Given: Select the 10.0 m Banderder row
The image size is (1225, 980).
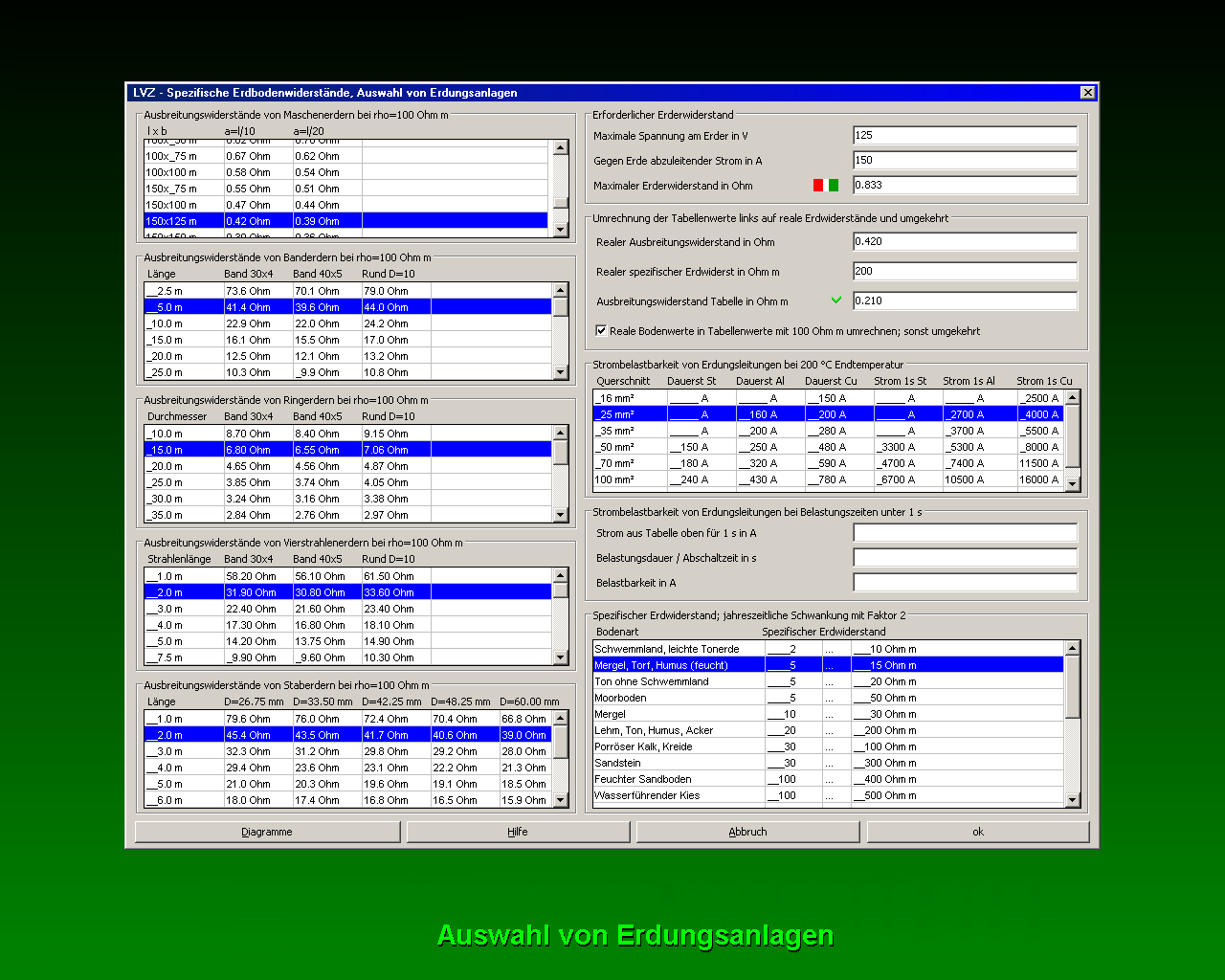Looking at the screenshot, I should tap(347, 323).
